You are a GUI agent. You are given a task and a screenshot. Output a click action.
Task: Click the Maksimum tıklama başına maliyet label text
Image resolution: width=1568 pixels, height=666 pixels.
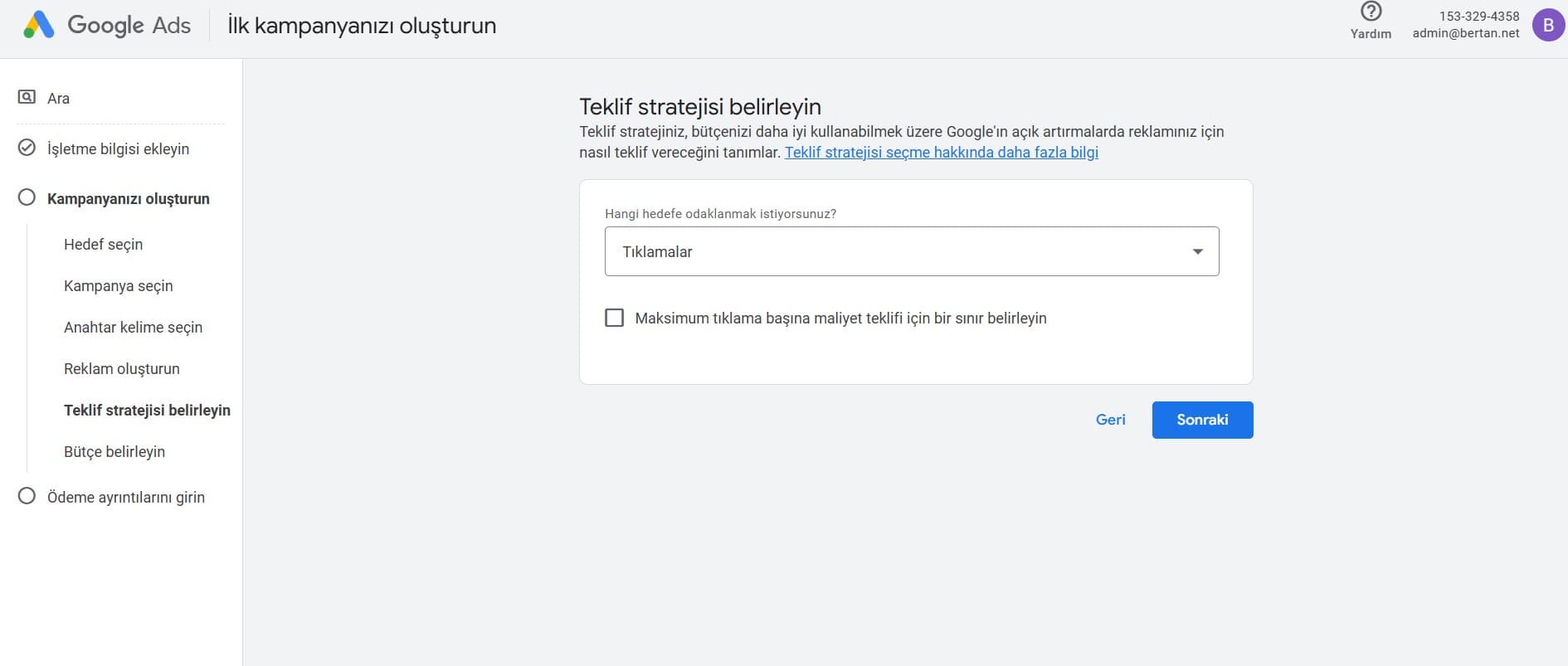[x=840, y=318]
